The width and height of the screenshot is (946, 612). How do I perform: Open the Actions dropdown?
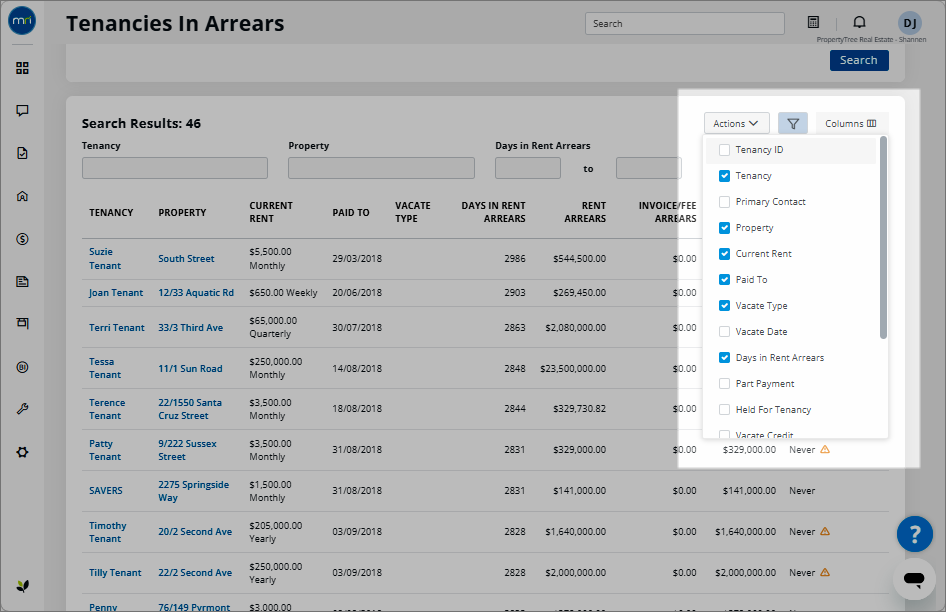[x=736, y=123]
